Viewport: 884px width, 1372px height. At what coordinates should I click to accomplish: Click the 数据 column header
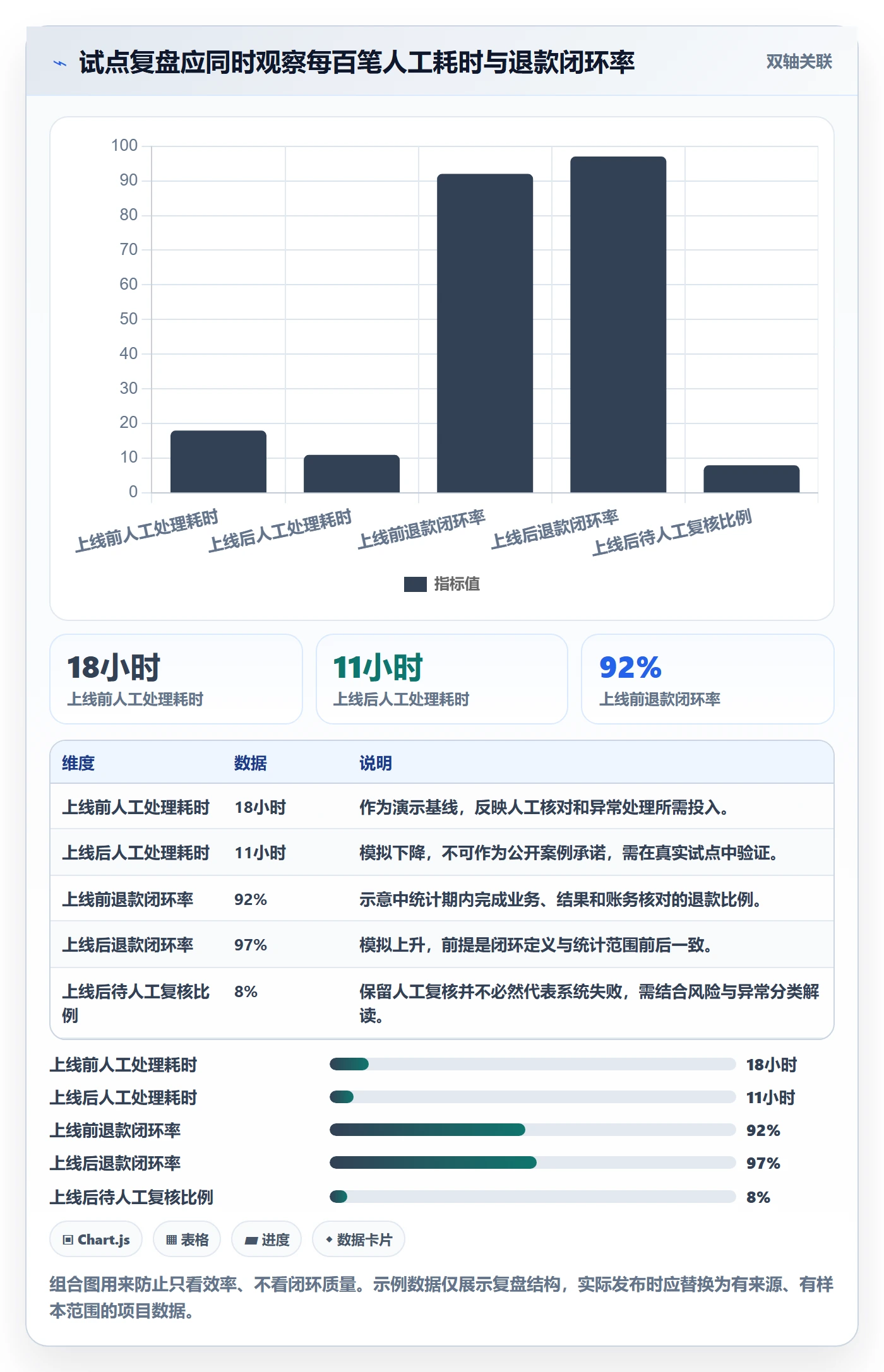(250, 763)
